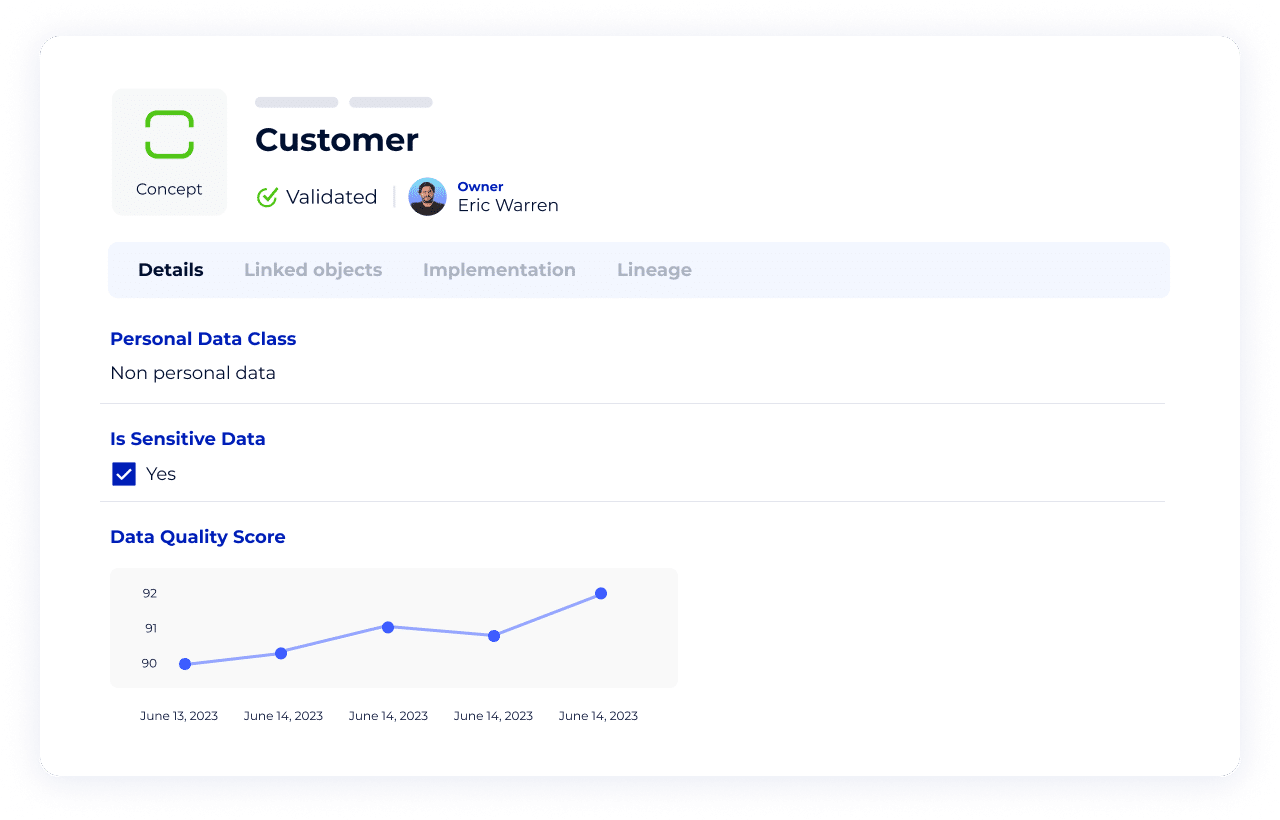Click the third data point on the chart

[388, 627]
